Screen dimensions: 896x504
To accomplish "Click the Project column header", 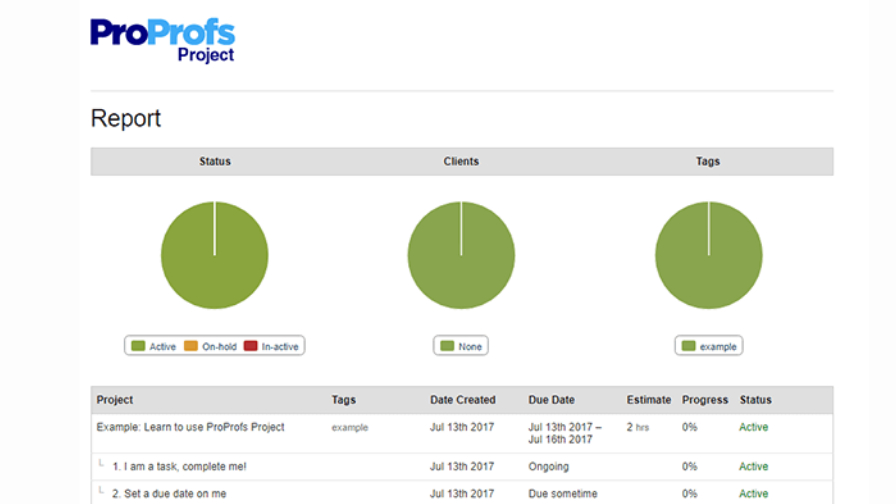I will [x=115, y=399].
